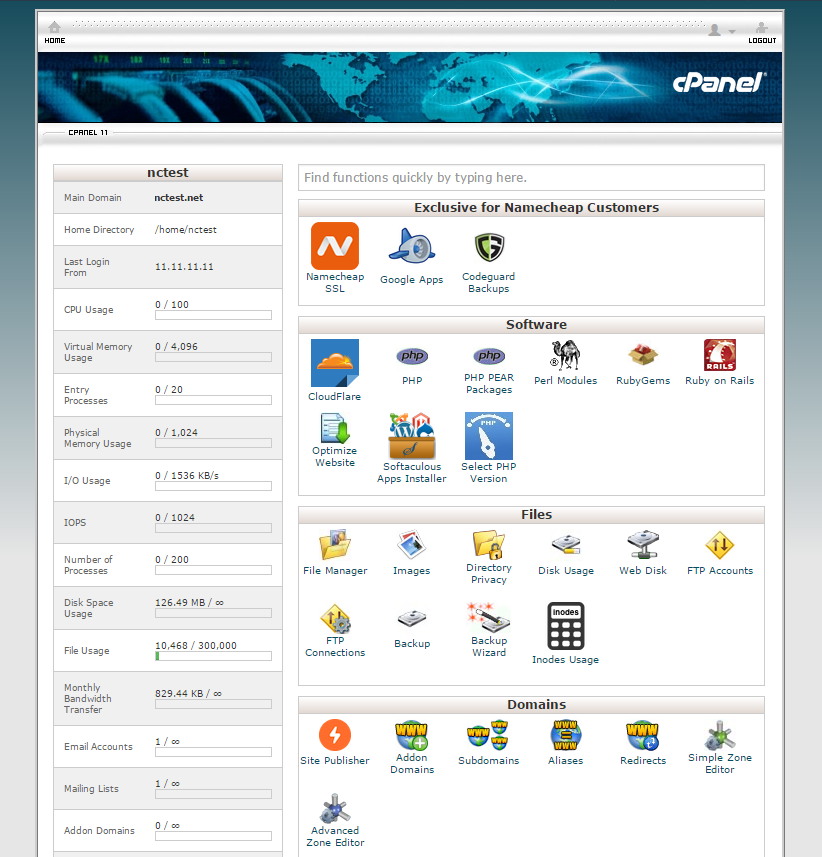Screen dimensions: 822x857
Task: Click the Mailing Lists label
Action: click(x=91, y=789)
